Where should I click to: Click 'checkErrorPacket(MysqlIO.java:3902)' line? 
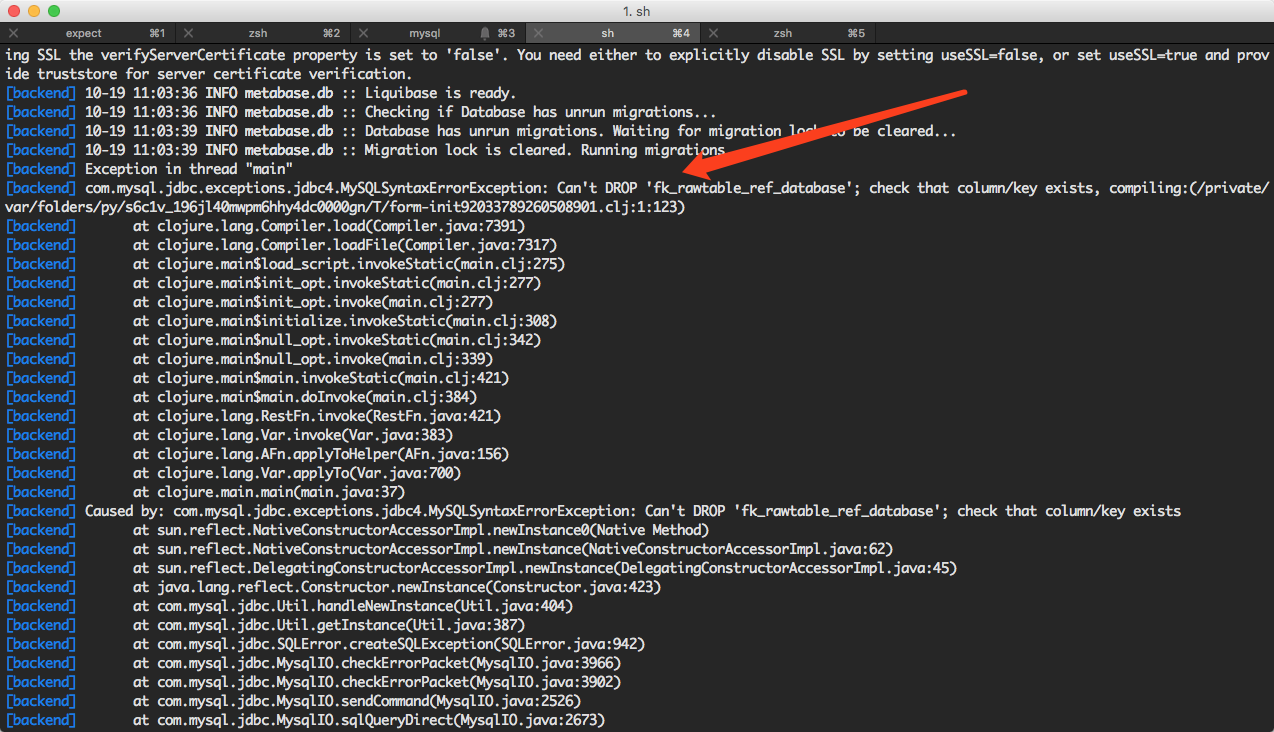click(x=313, y=682)
